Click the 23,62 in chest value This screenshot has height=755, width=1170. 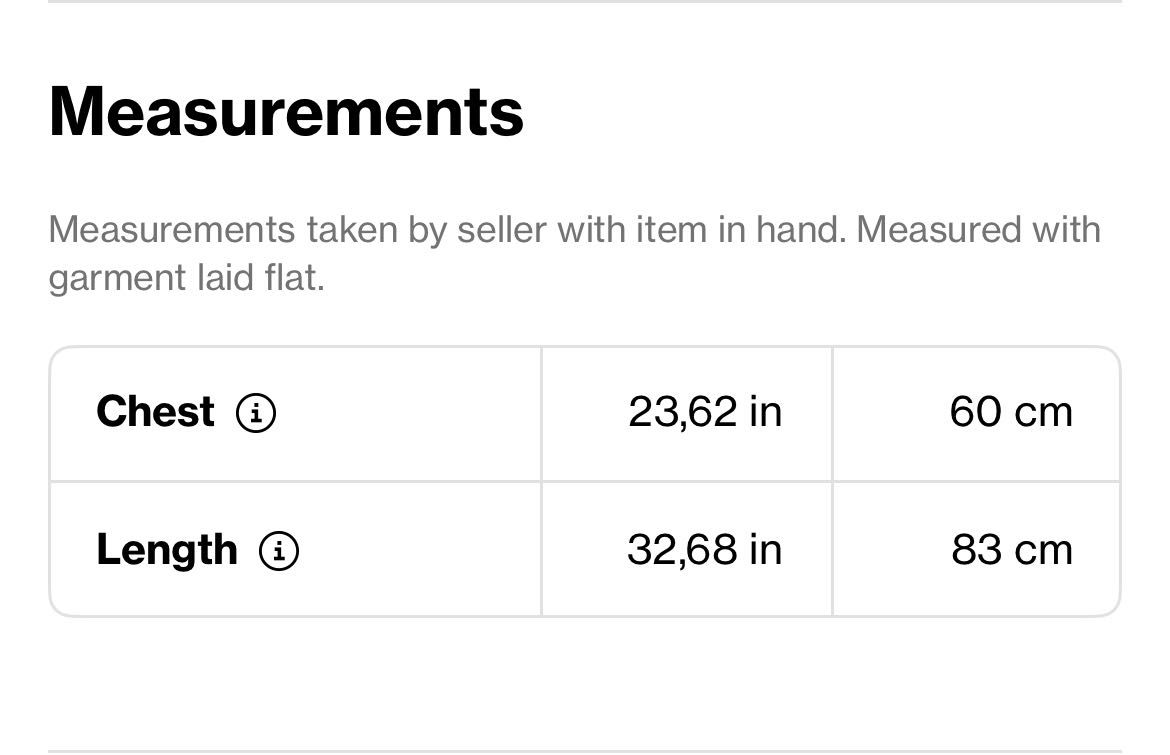pos(705,412)
